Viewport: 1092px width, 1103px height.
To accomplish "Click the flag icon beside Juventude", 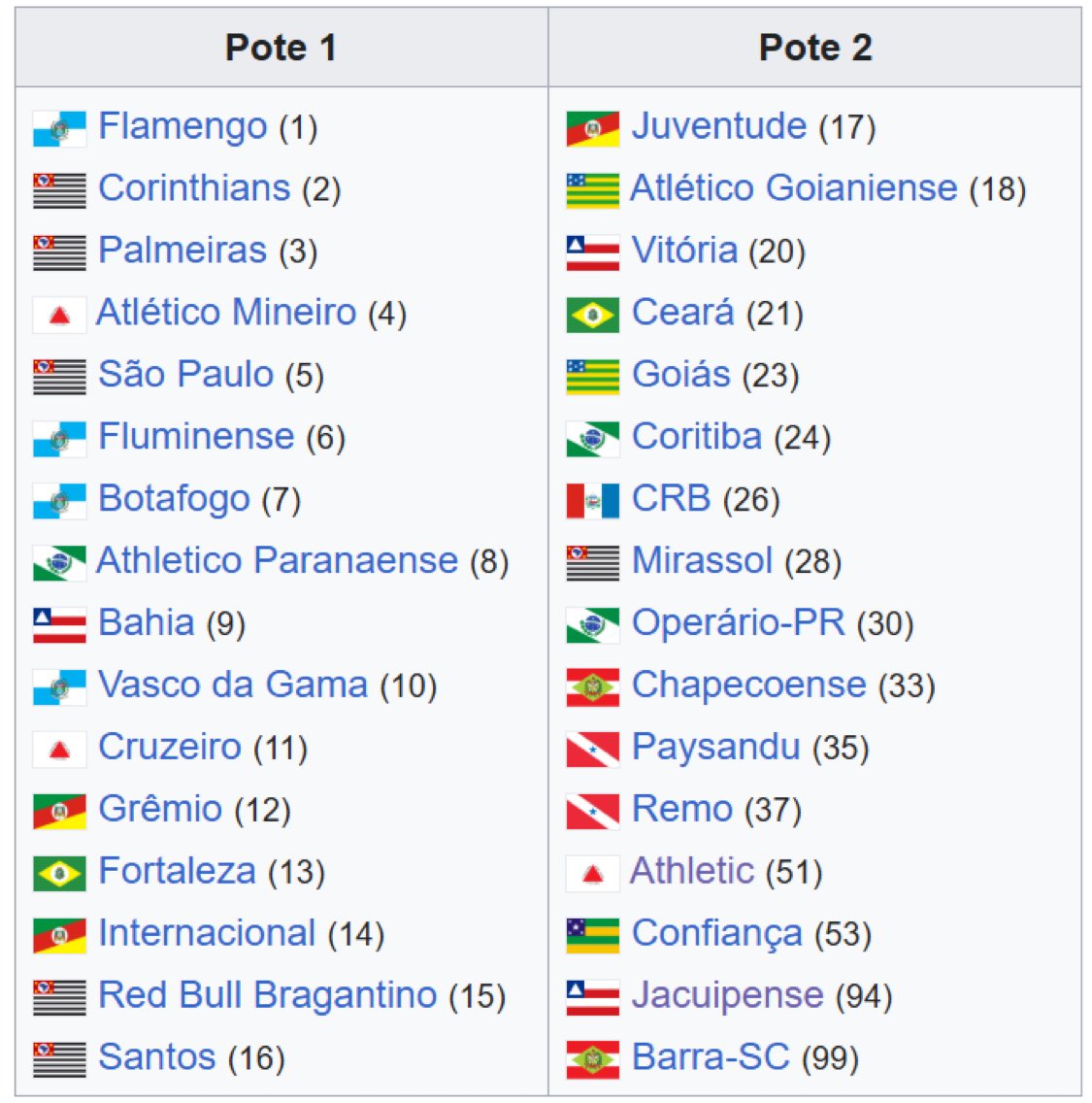I will pos(592,128).
